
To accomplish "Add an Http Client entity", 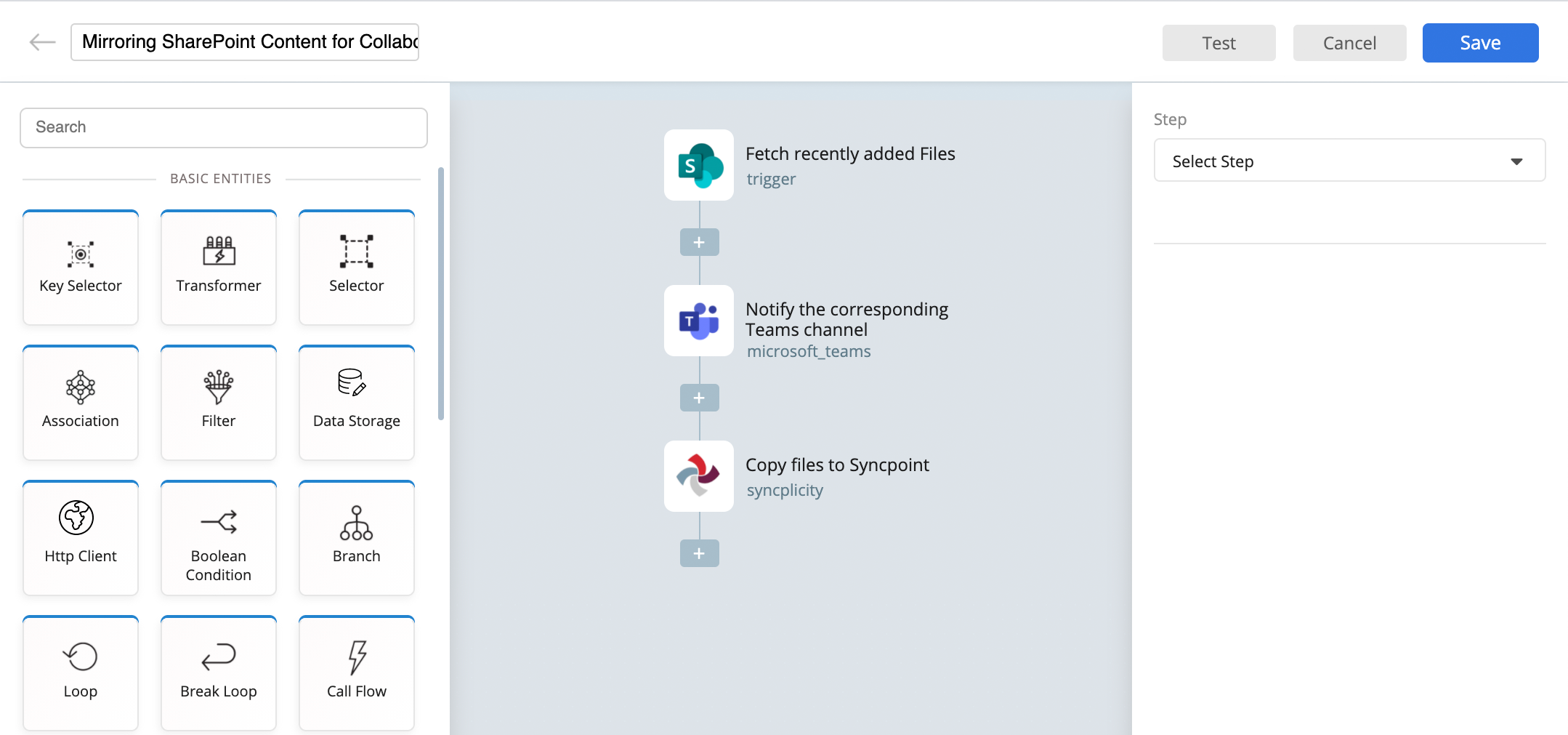I will pos(81,538).
